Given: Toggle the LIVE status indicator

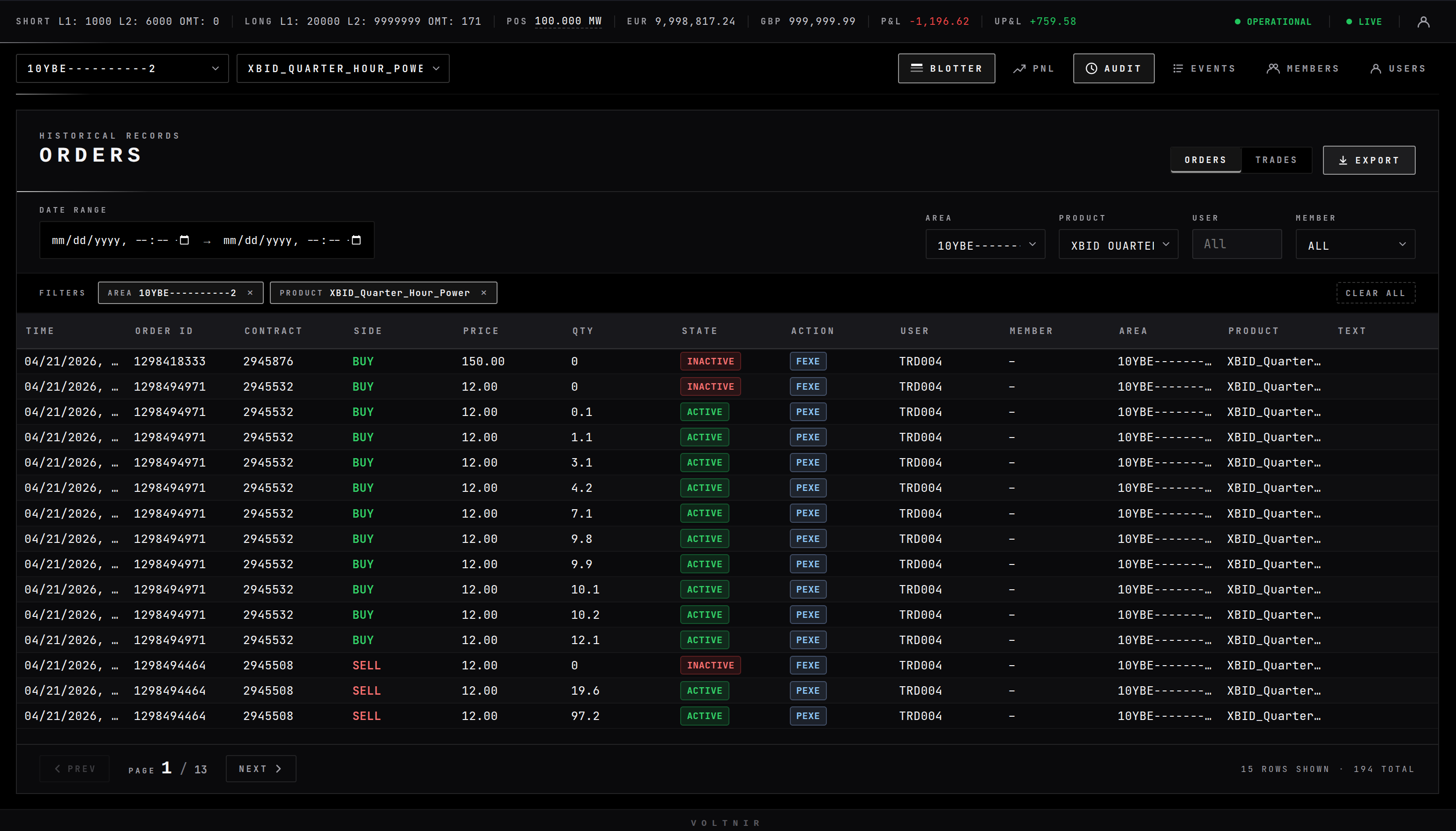Looking at the screenshot, I should pyautogui.click(x=1365, y=21).
